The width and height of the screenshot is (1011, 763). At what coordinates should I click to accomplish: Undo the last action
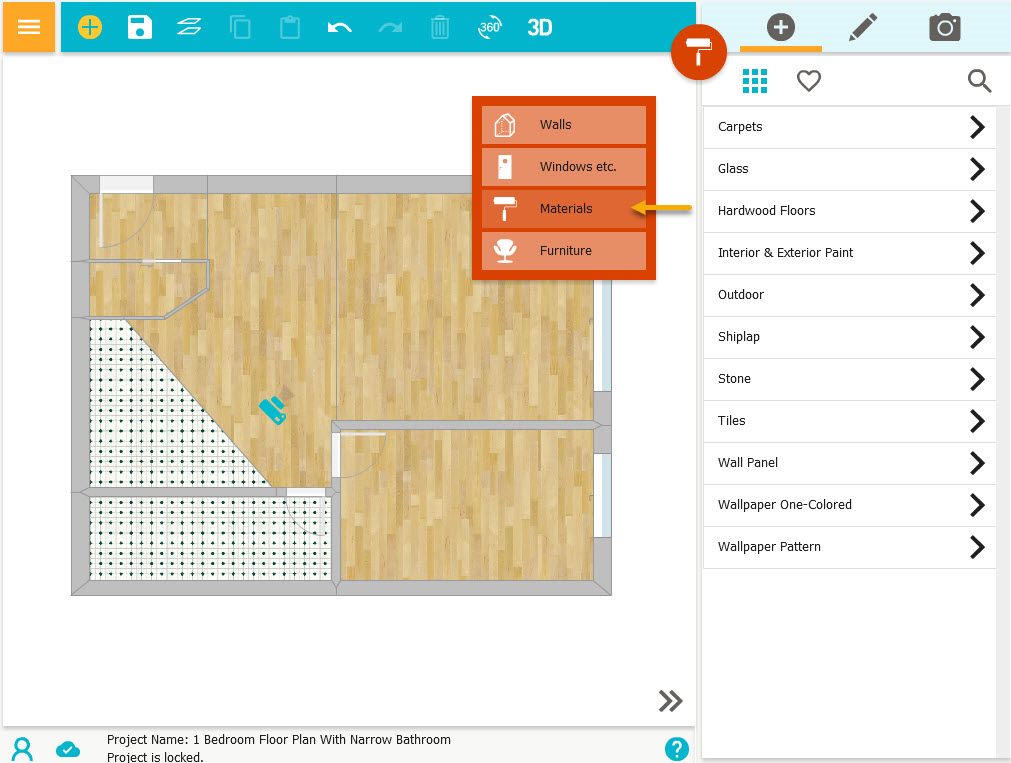coord(339,27)
